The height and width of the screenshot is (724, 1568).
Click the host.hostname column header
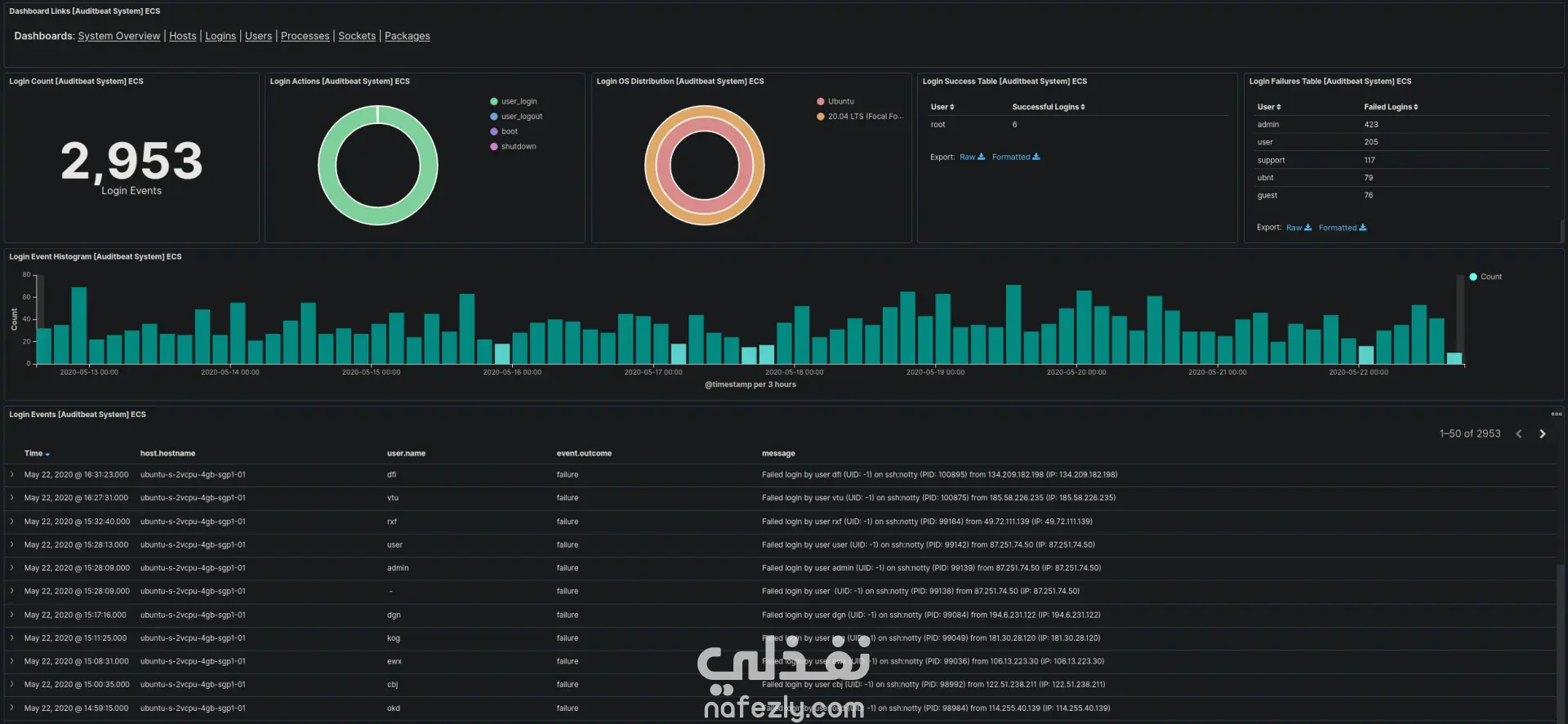[x=167, y=454]
